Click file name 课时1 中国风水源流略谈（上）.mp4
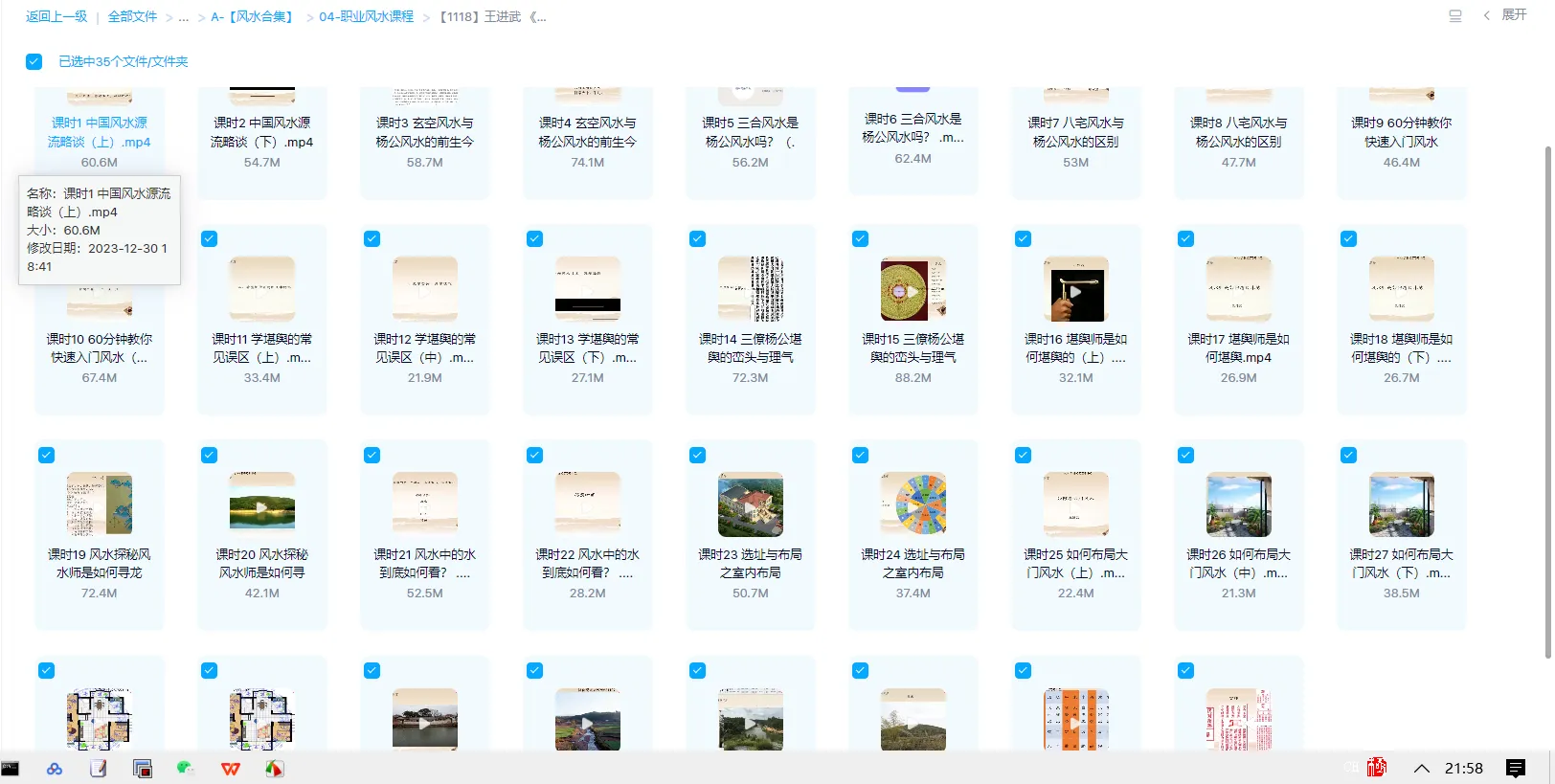Viewport: 1555px width, 784px height. click(100, 132)
